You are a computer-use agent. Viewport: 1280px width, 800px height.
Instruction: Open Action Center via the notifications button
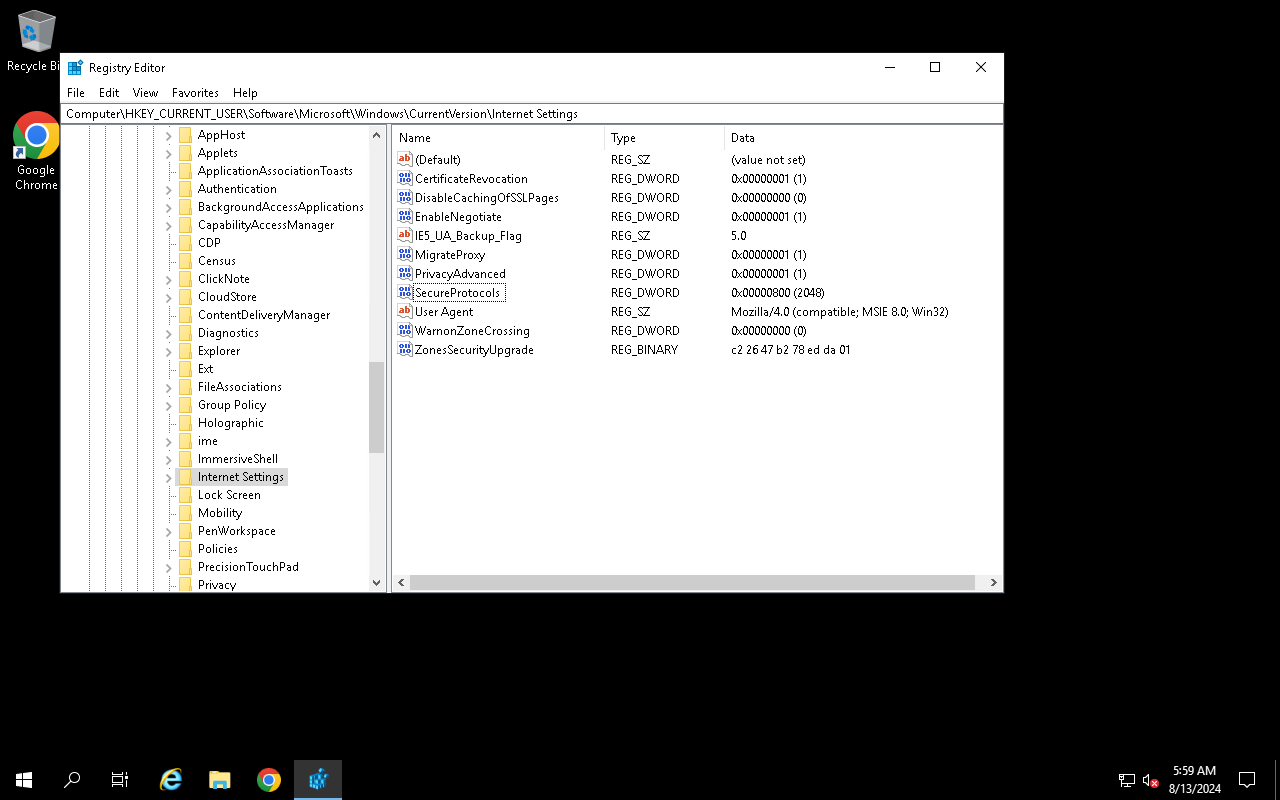(x=1246, y=779)
